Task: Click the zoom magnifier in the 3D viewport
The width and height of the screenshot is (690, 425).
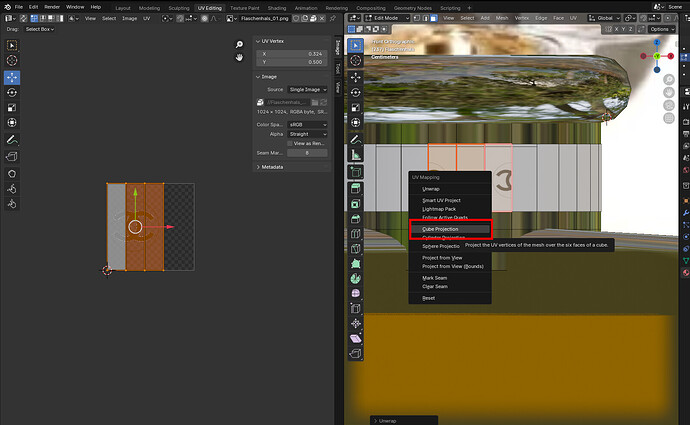Action: [x=669, y=80]
